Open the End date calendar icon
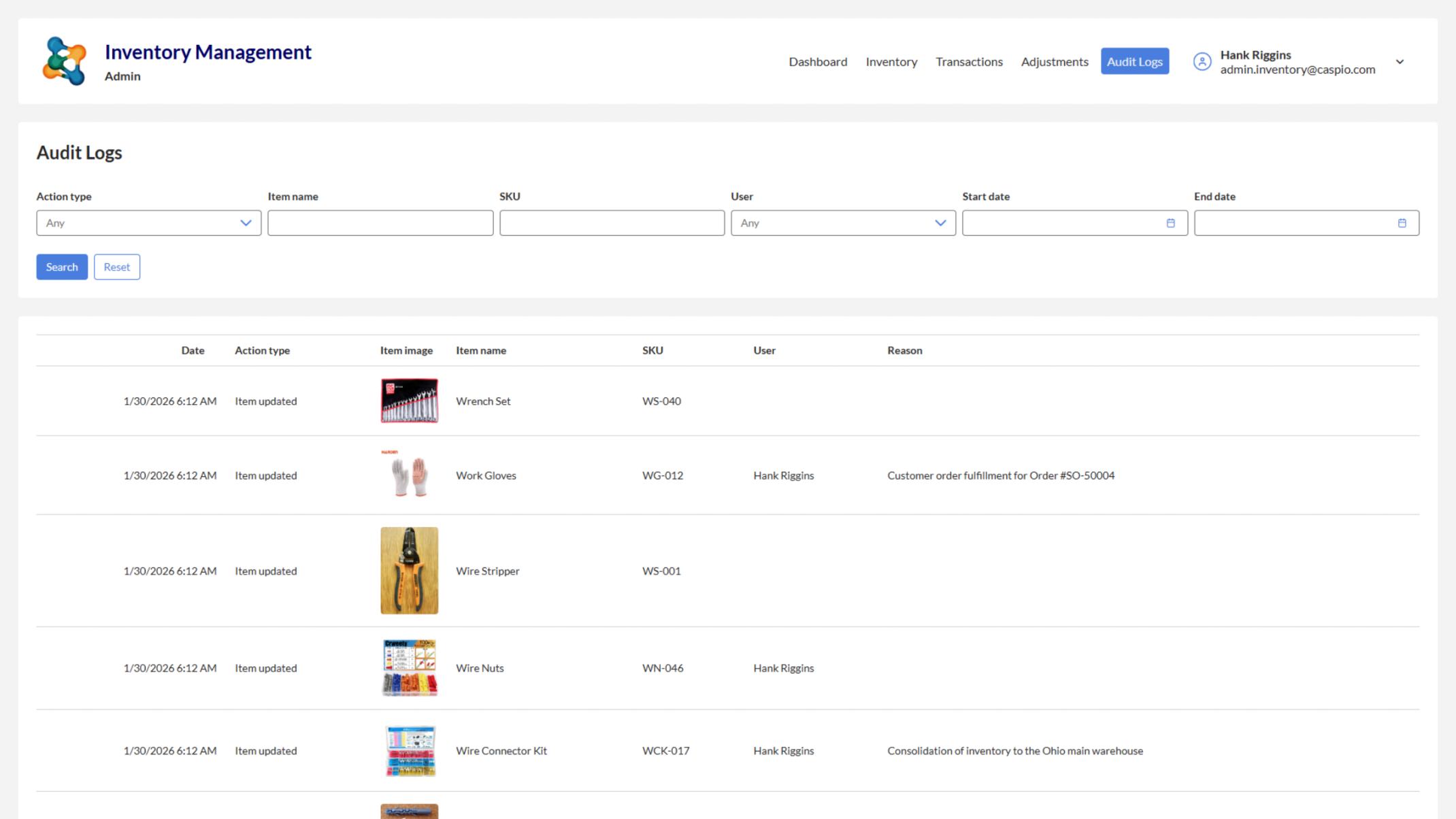Viewport: 1456px width, 819px height. tap(1402, 222)
